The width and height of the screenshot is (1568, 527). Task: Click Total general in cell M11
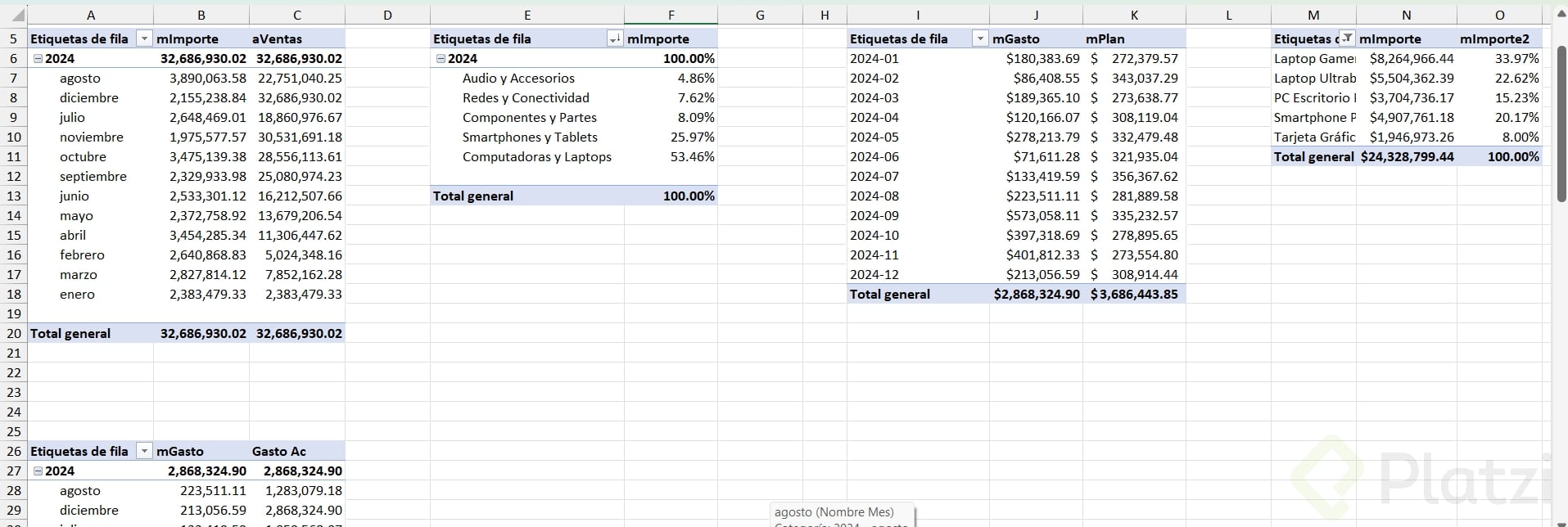coord(1314,156)
